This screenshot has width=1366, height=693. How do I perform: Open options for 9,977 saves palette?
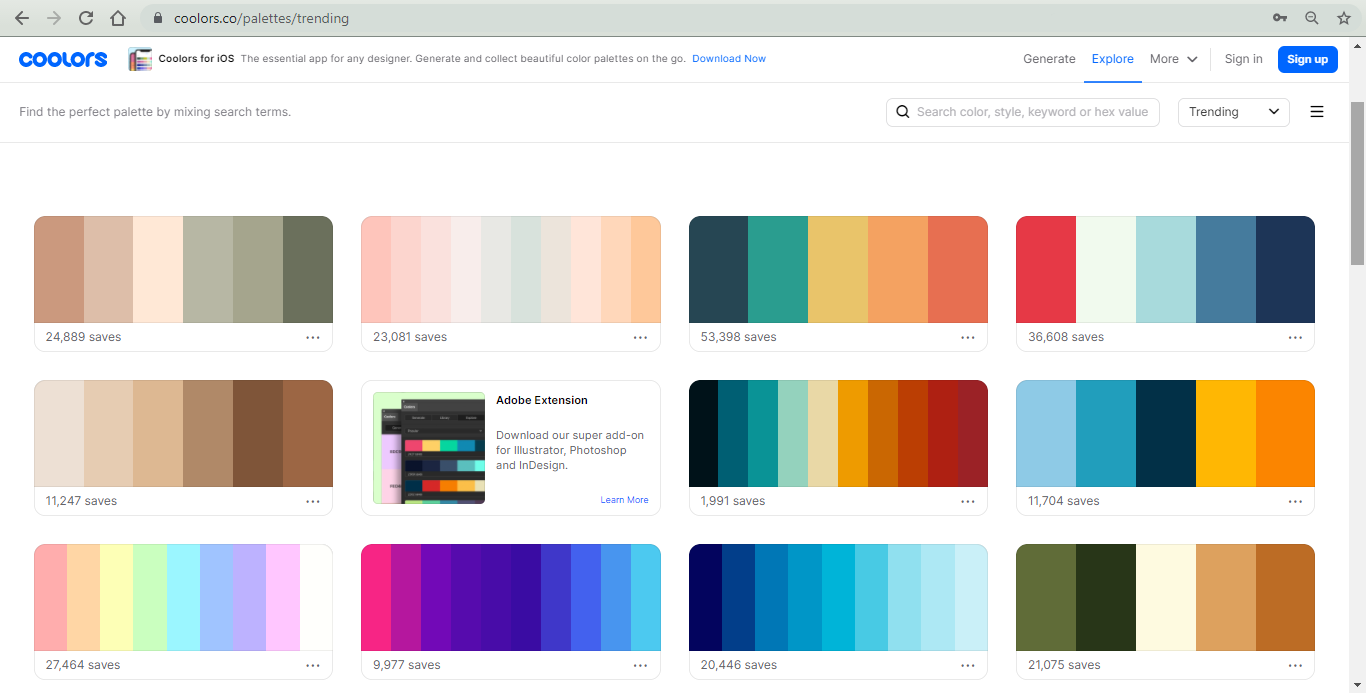640,665
